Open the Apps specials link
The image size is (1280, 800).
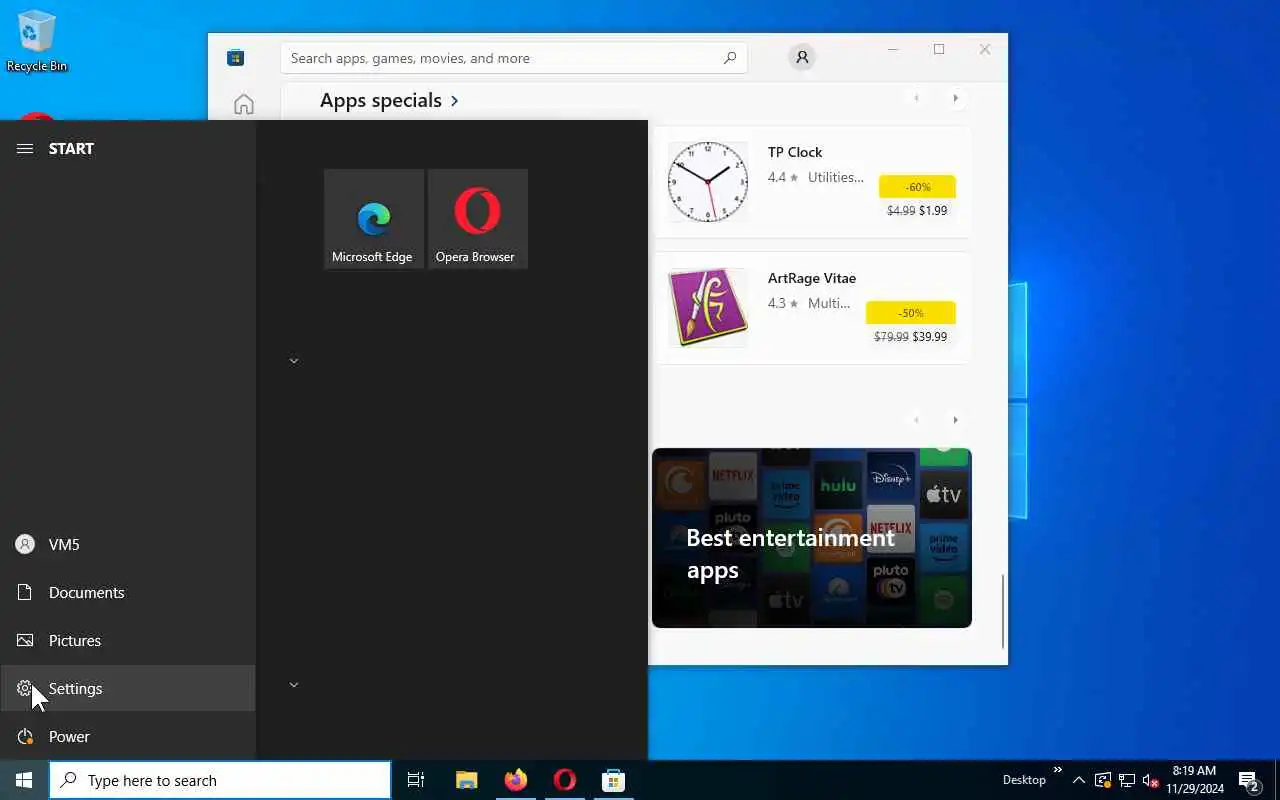click(x=390, y=100)
